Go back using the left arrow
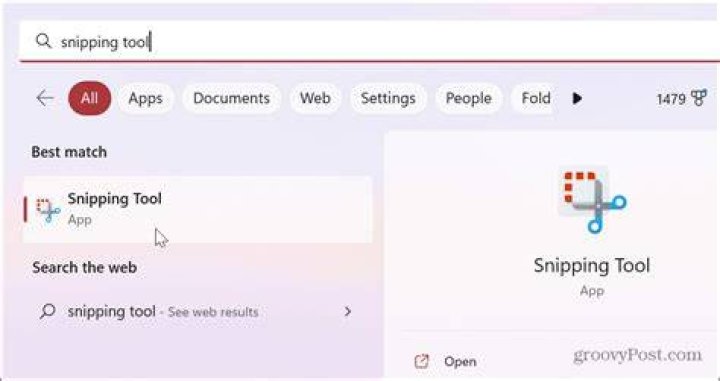 pos(45,98)
